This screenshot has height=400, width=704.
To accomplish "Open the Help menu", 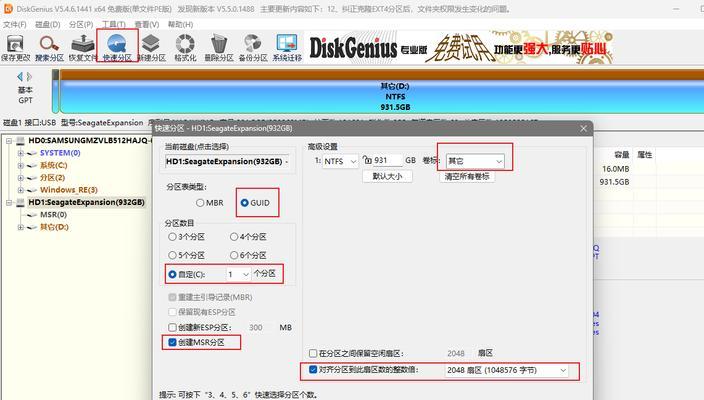I will [x=180, y=24].
